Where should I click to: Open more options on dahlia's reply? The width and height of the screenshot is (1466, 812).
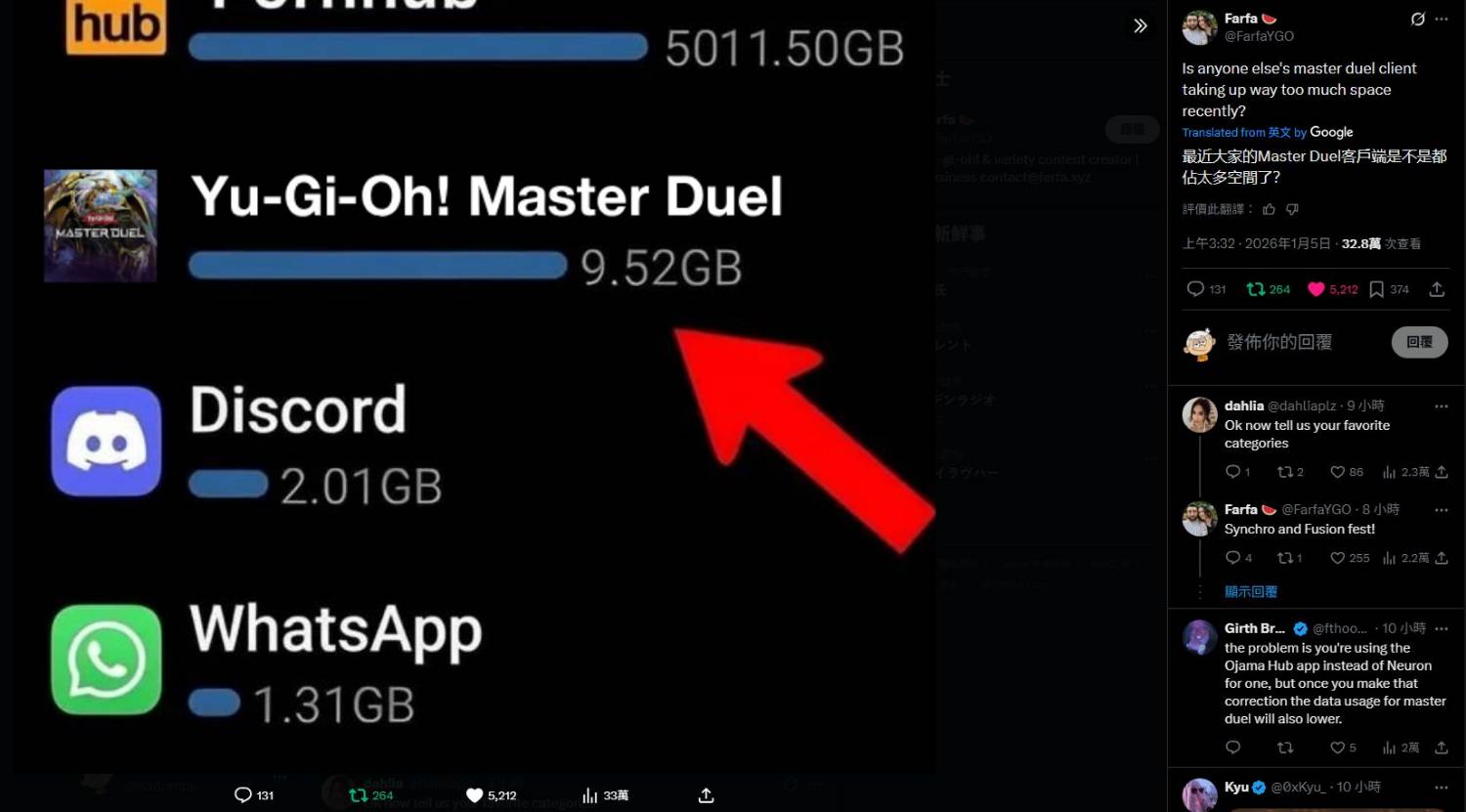1442,406
